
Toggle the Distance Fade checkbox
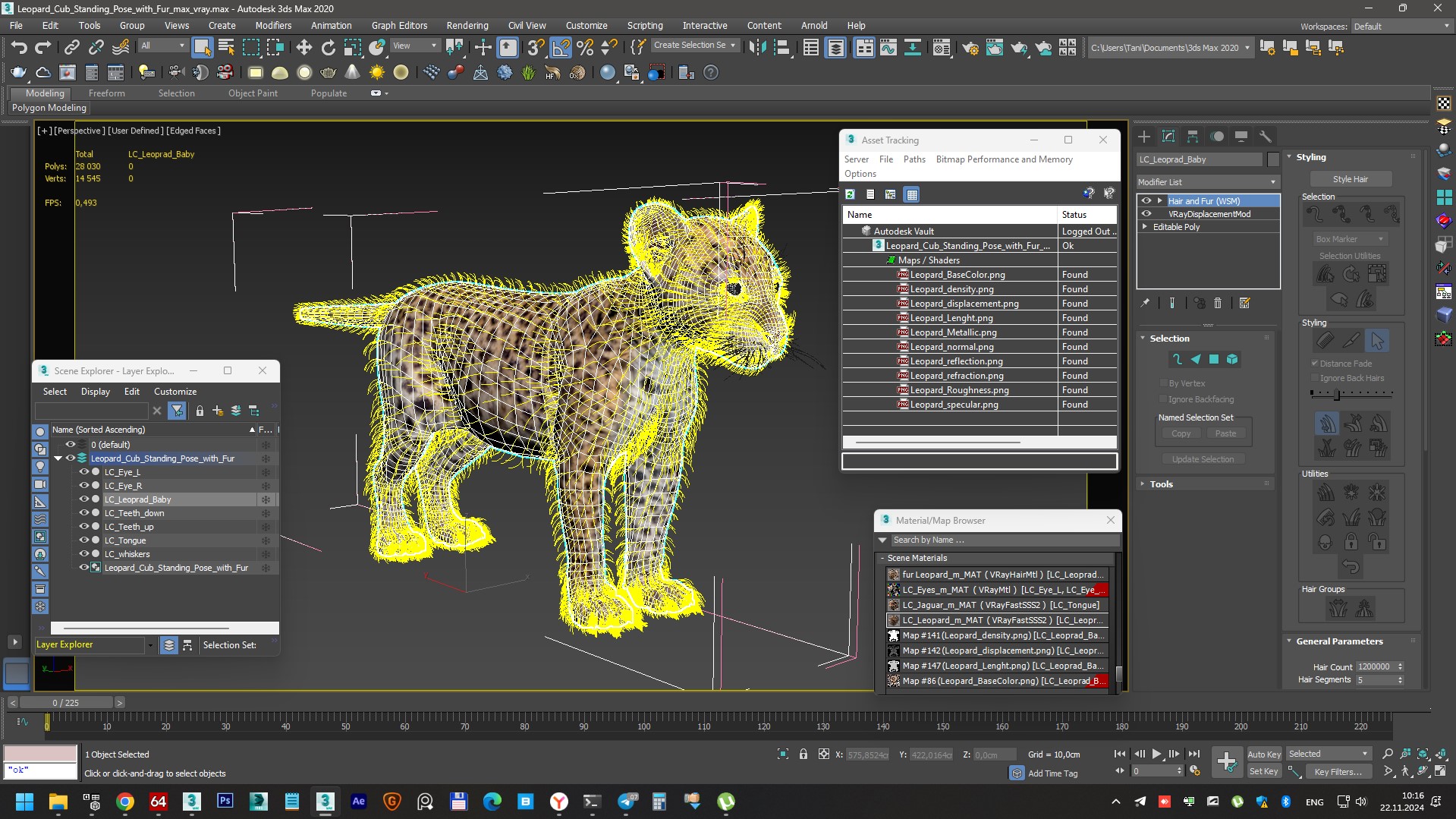[x=1314, y=364]
